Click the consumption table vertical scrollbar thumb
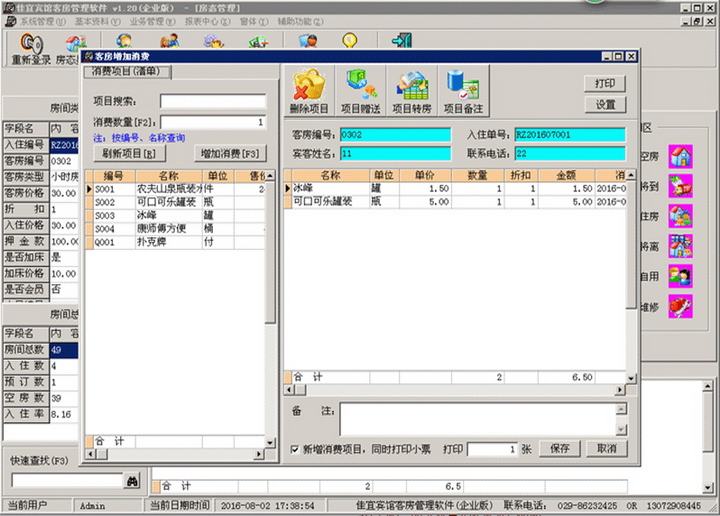 click(630, 243)
